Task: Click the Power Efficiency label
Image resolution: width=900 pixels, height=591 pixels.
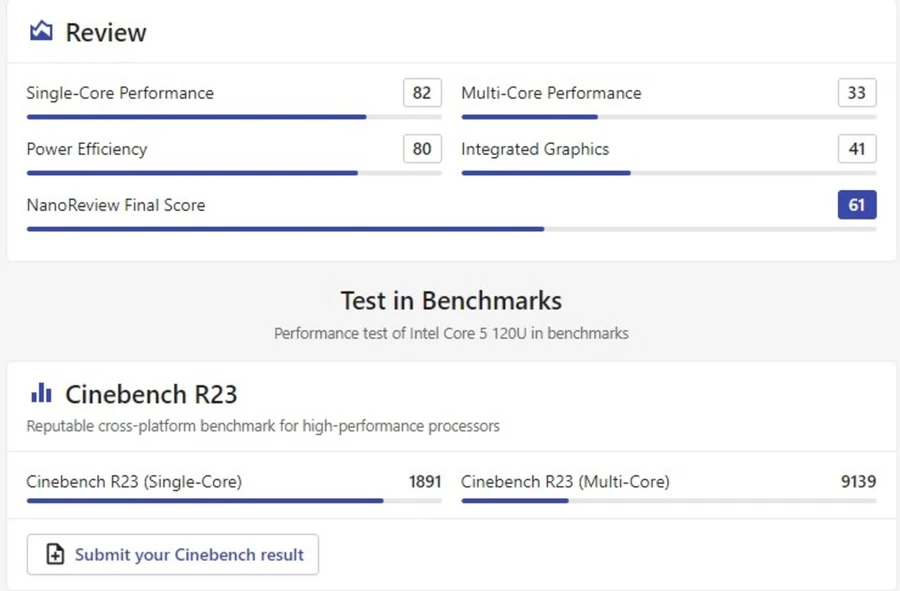Action: coord(87,149)
